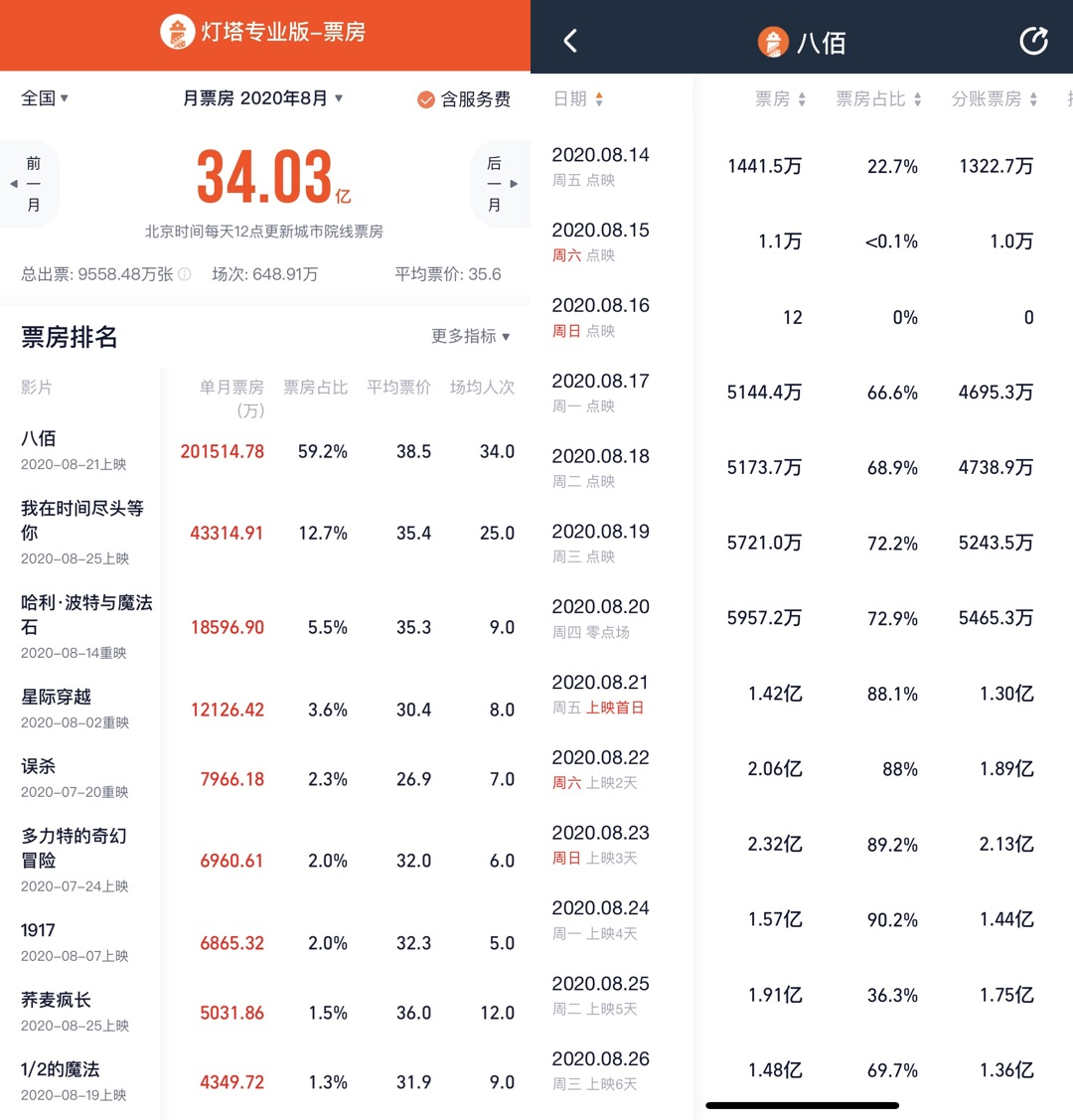1073x1120 pixels.
Task: Sort by the 票房占比 column in 八佰 panel
Action: [878, 98]
